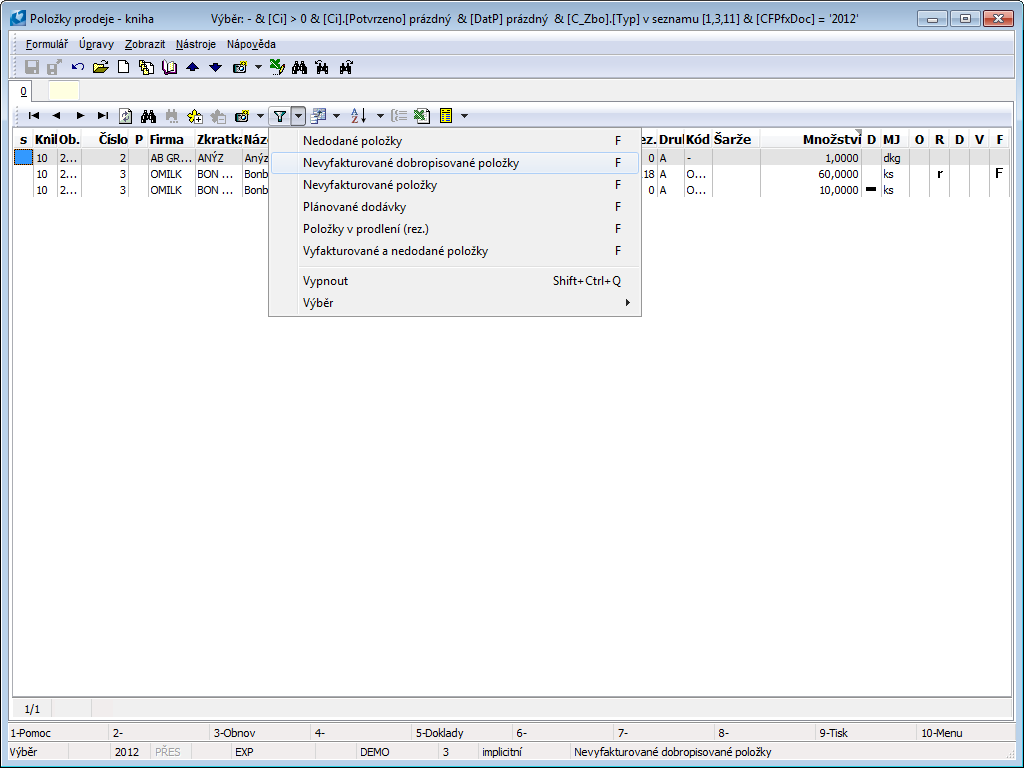
Task: Expand the Výběr submenu
Action: pos(455,303)
